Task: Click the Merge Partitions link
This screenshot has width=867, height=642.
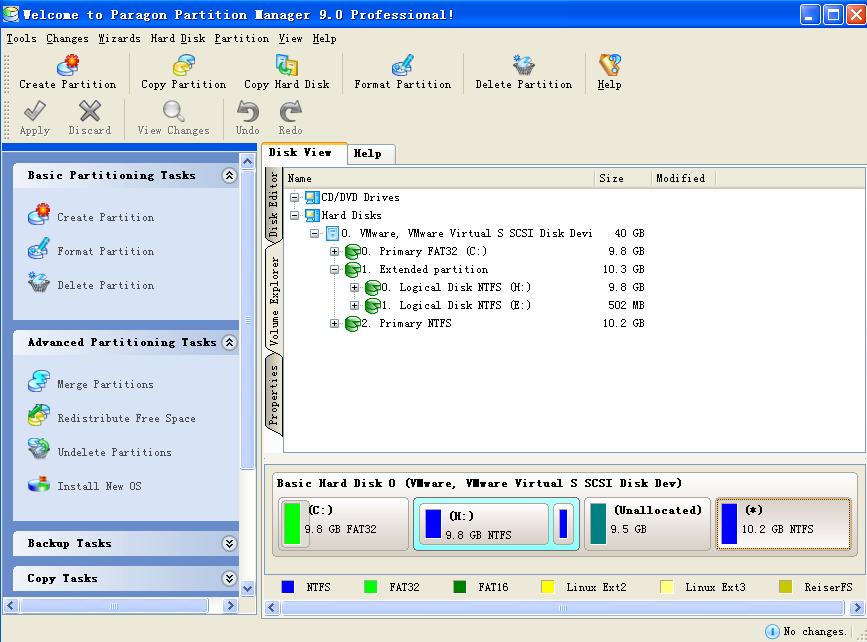Action: click(106, 384)
